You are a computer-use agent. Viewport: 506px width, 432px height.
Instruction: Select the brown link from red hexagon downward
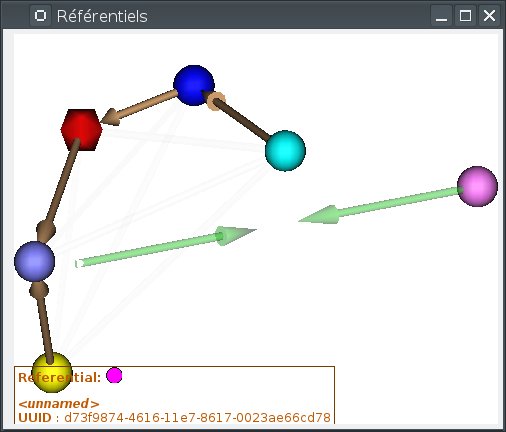tap(59, 190)
